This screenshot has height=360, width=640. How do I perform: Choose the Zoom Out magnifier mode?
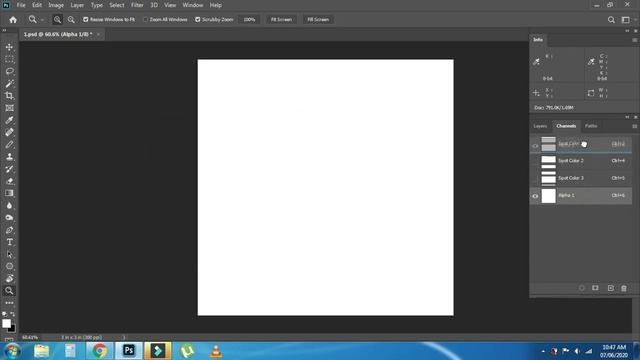[x=71, y=20]
